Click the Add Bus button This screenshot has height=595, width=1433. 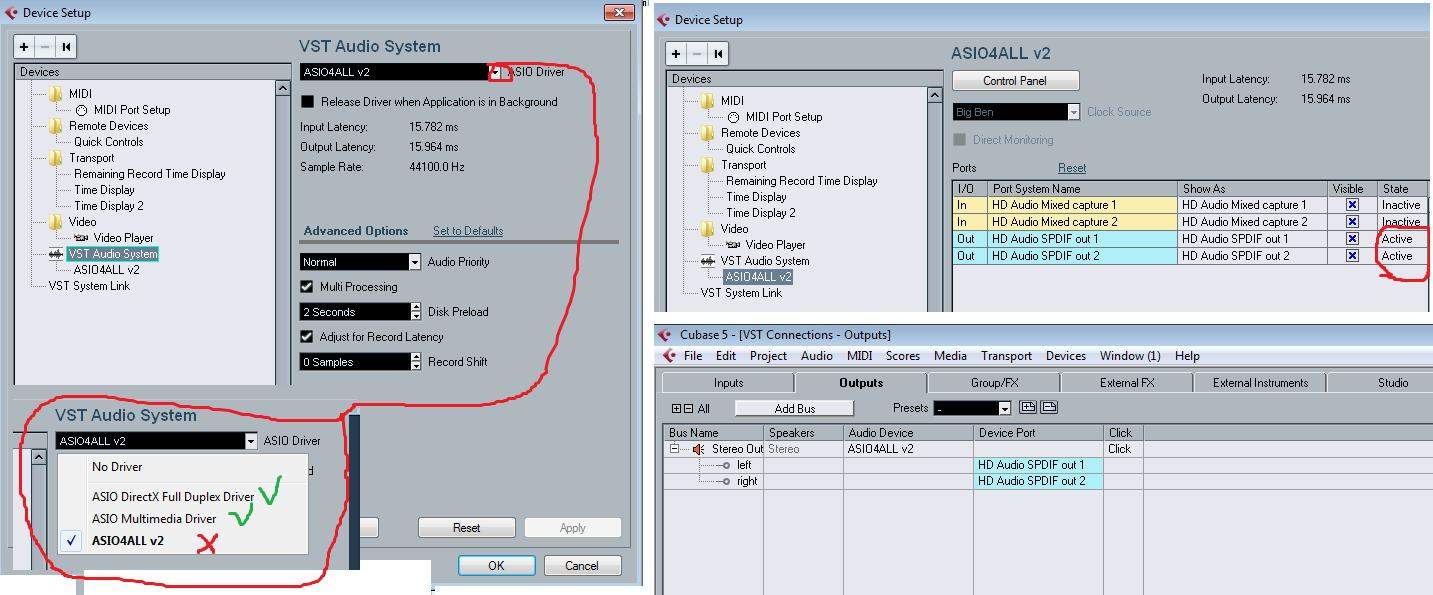(x=795, y=408)
